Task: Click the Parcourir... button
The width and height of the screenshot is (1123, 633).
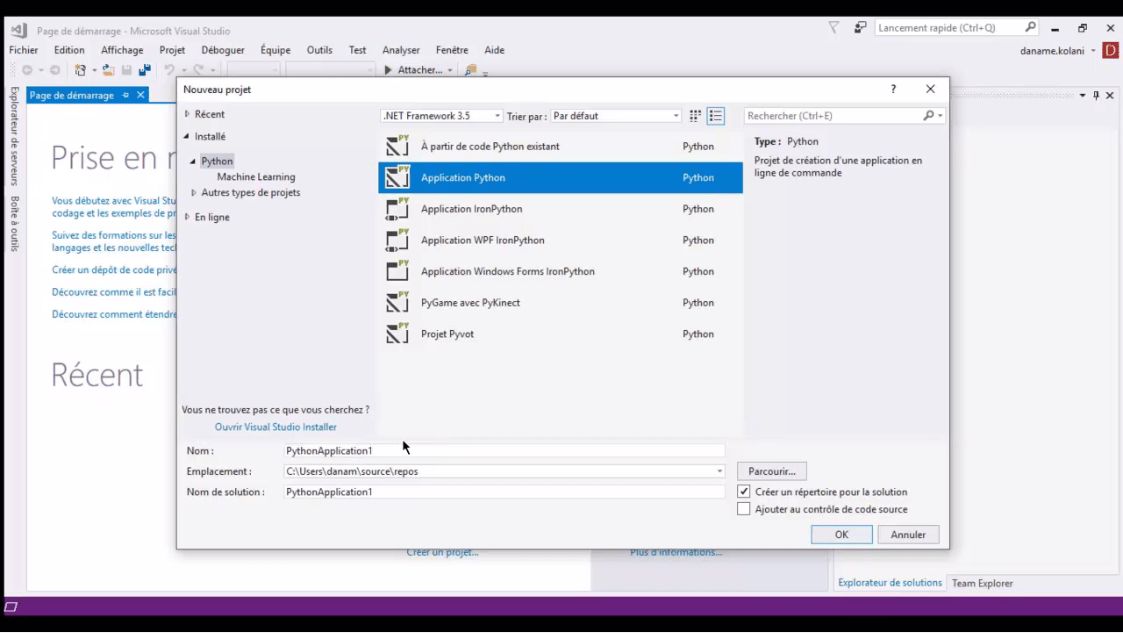Action: click(772, 471)
